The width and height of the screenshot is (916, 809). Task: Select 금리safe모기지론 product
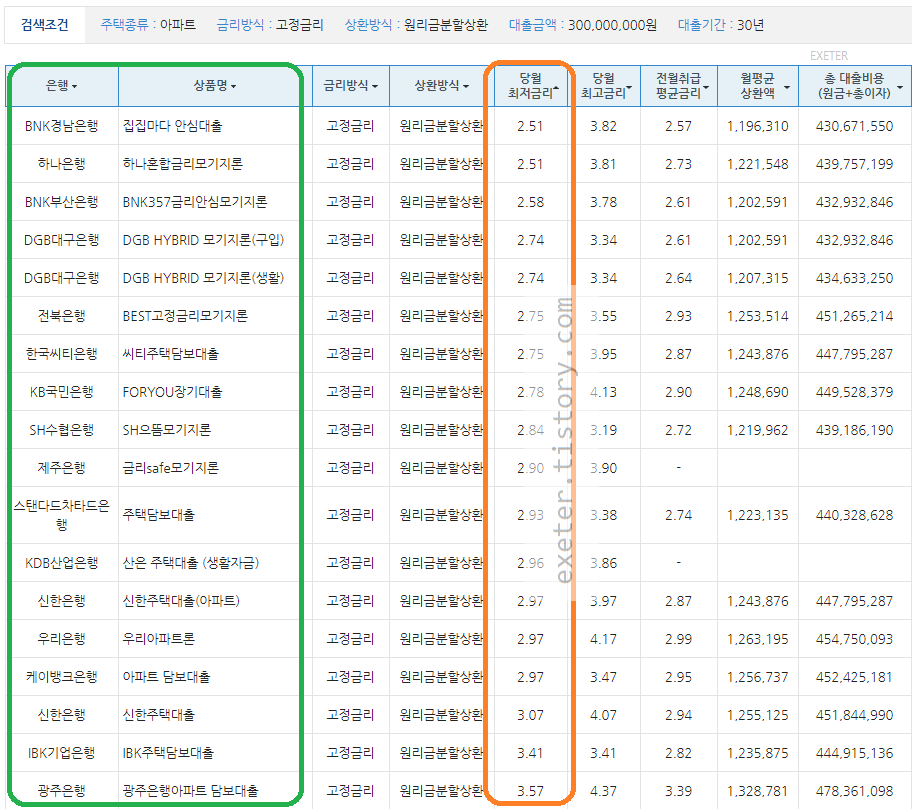(171, 468)
